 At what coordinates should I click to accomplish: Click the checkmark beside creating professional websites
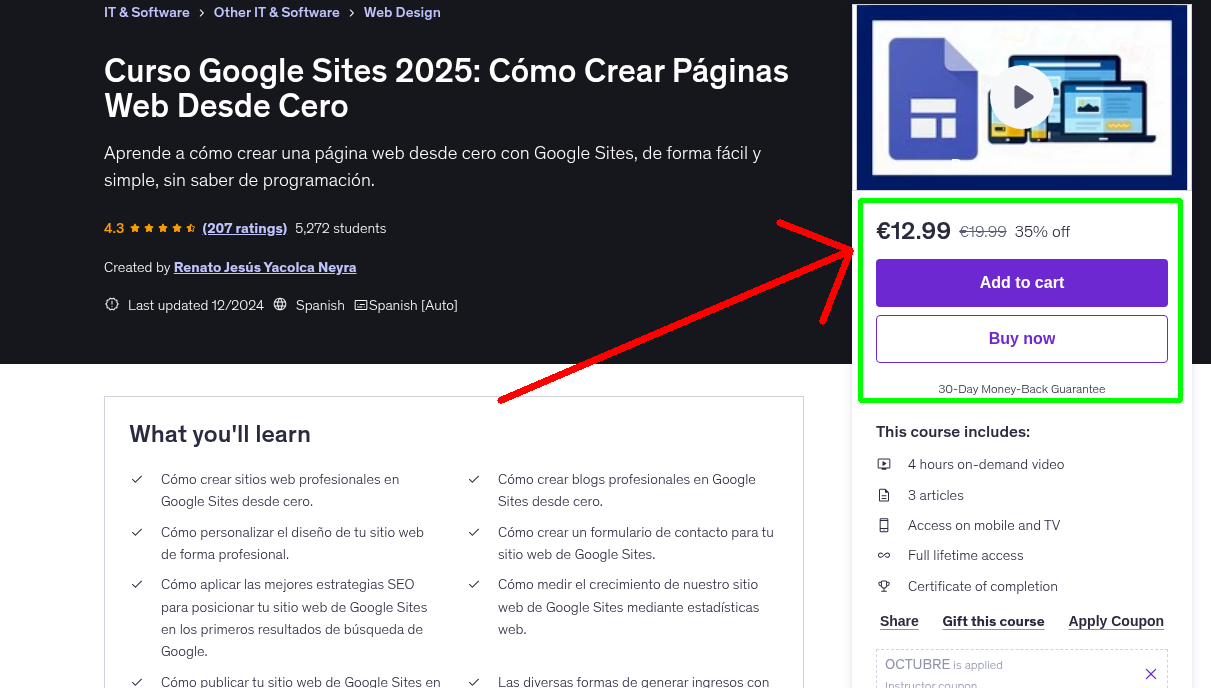coord(137,479)
